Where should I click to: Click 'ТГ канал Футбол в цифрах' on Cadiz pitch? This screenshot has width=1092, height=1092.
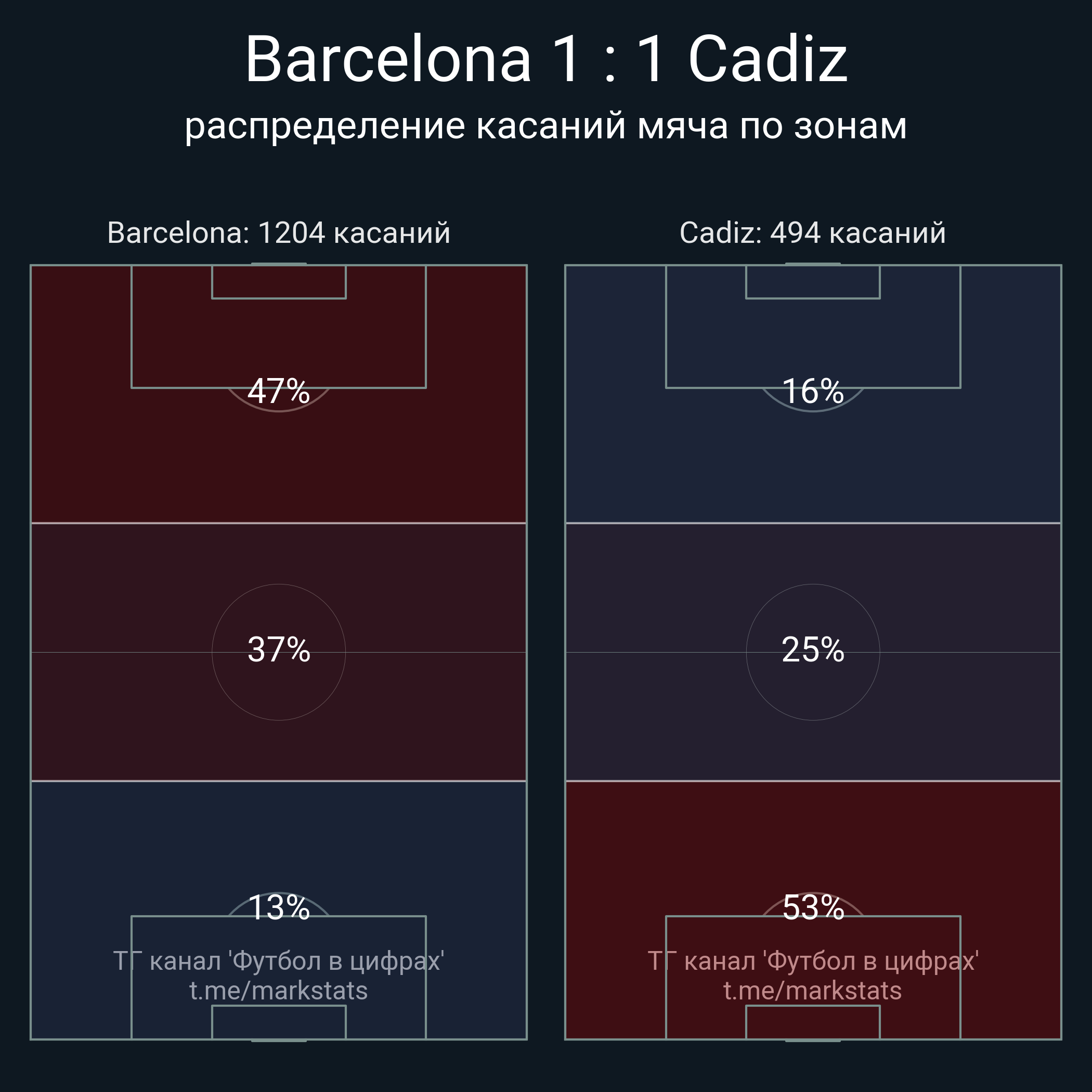click(813, 961)
